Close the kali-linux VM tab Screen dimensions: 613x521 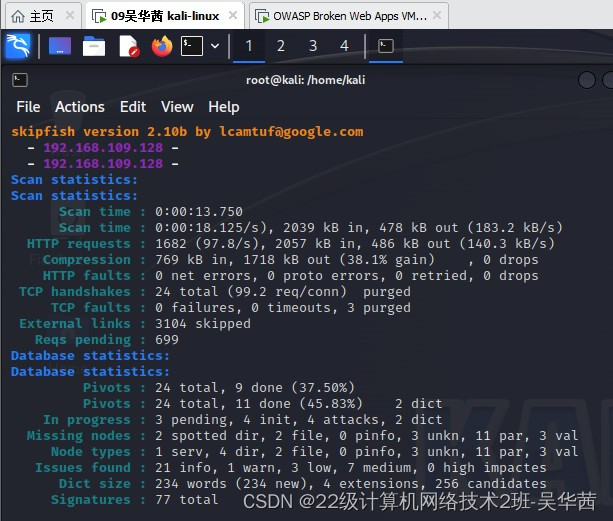coord(233,16)
